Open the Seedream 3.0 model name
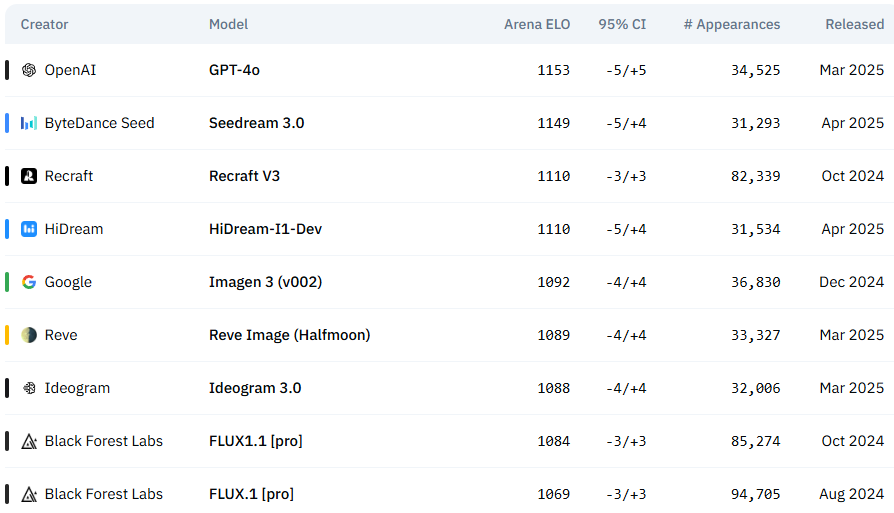The height and width of the screenshot is (513, 894). point(257,123)
